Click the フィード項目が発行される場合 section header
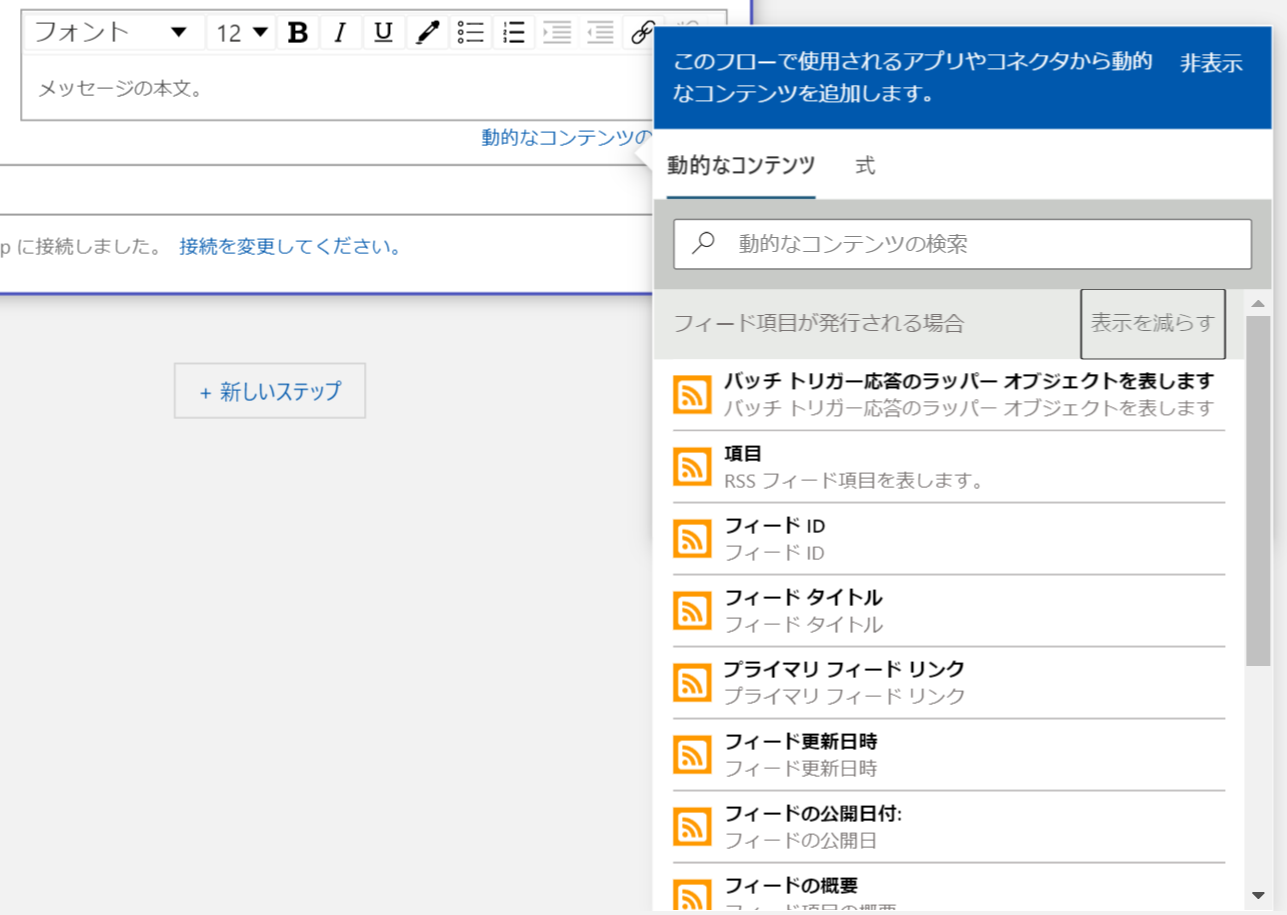This screenshot has width=1287, height=915. (819, 324)
